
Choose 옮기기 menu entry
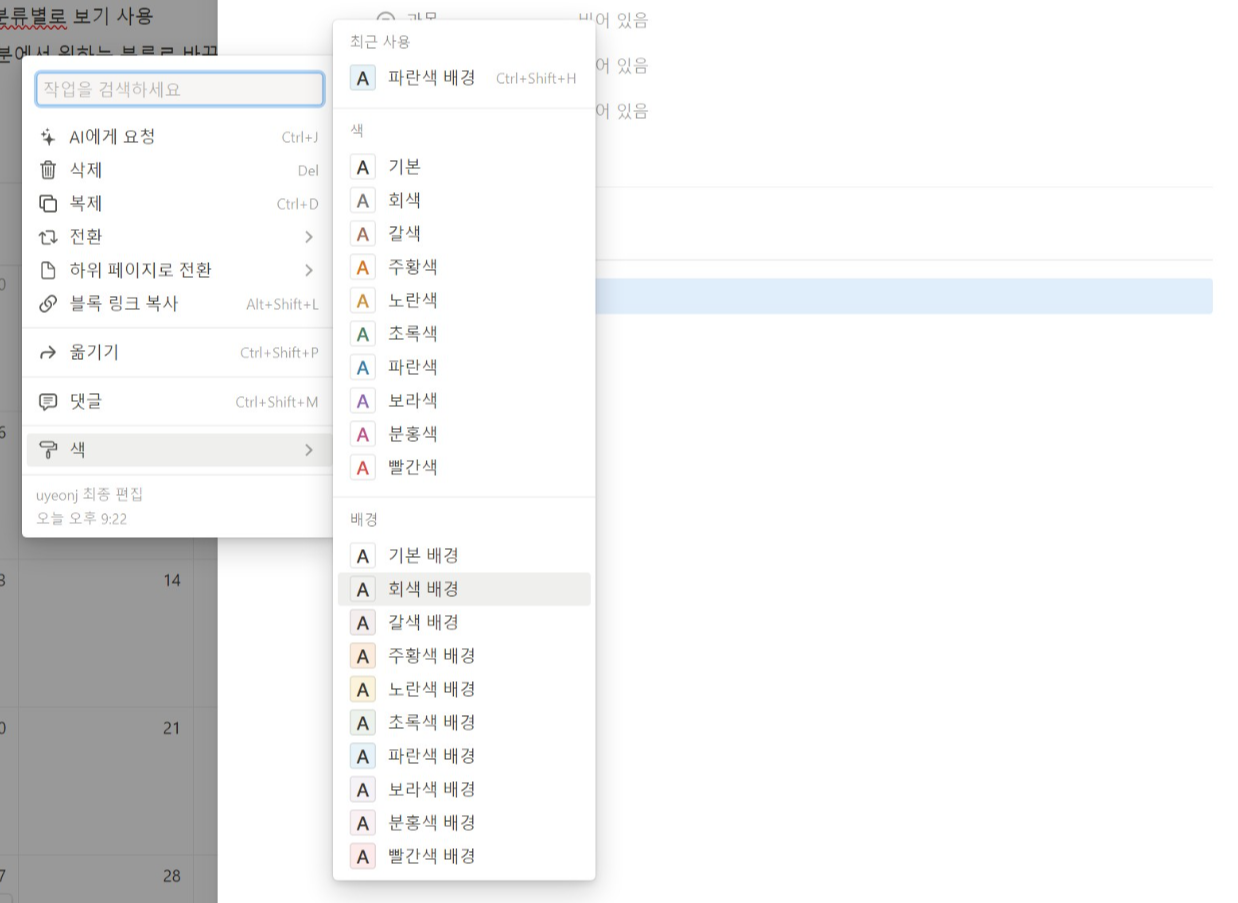[x=179, y=352]
